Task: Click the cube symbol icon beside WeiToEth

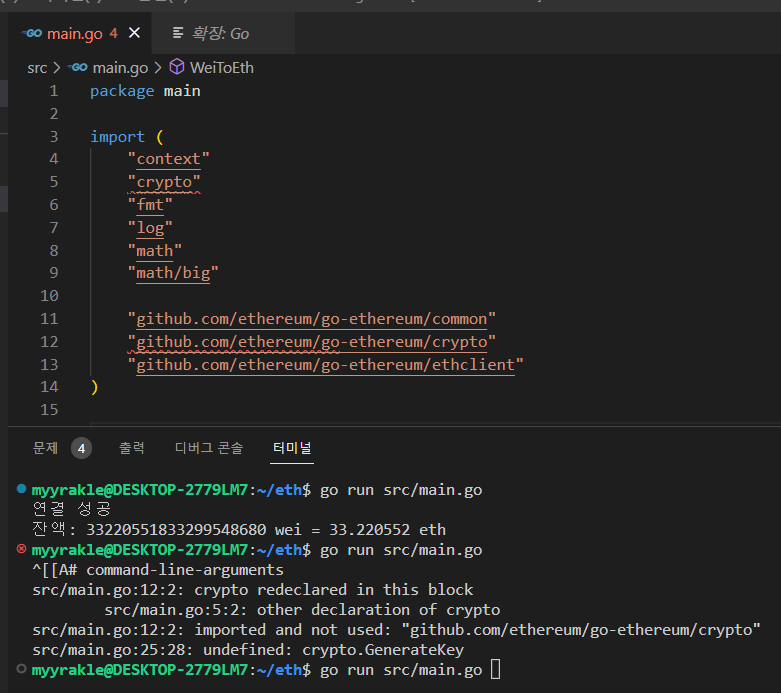Action: click(x=176, y=67)
